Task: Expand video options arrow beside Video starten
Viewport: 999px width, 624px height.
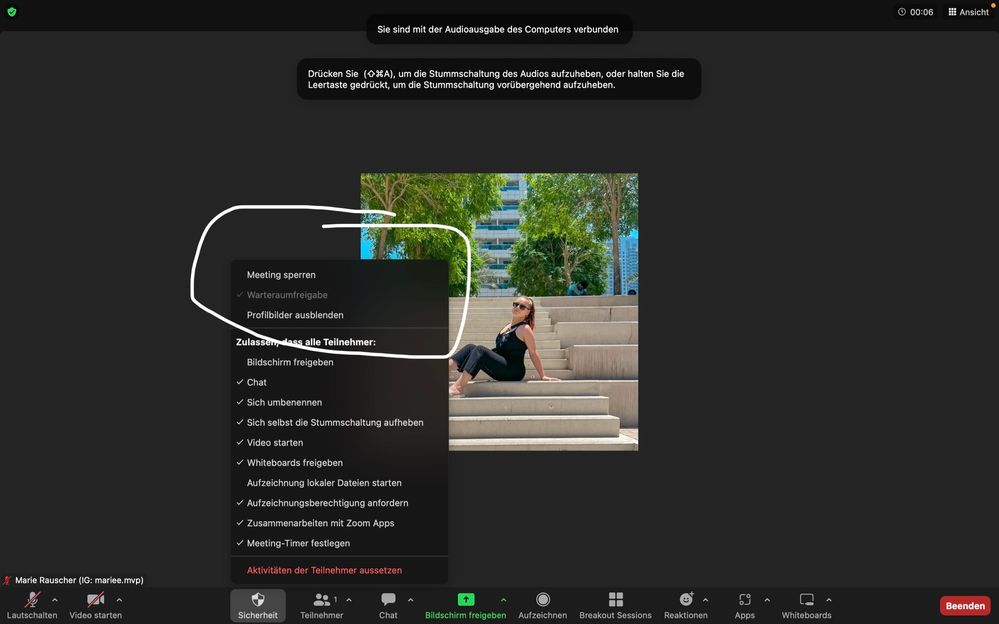Action: coord(119,600)
